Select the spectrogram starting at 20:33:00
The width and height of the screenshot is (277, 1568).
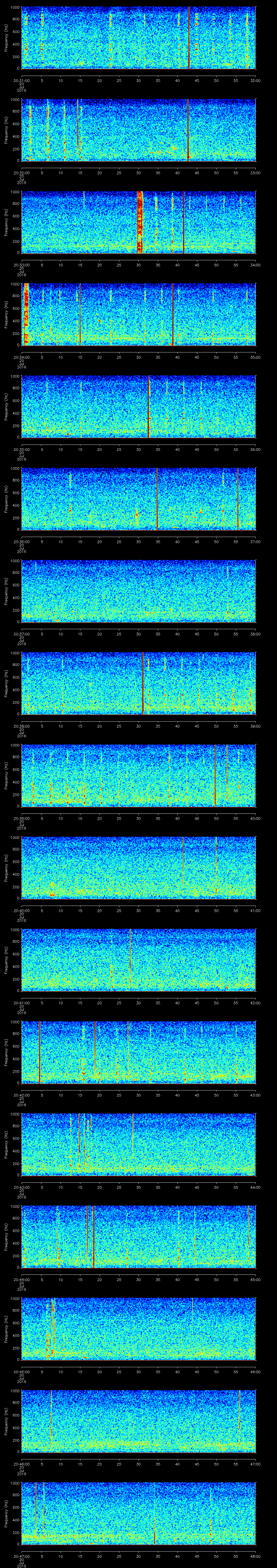(139, 222)
